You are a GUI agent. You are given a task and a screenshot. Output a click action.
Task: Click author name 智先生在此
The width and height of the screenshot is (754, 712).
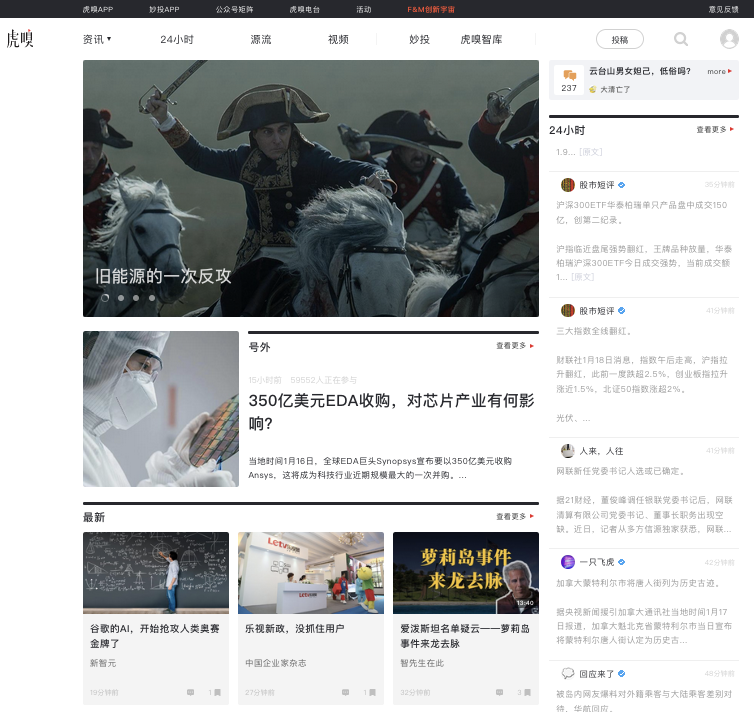tap(422, 663)
